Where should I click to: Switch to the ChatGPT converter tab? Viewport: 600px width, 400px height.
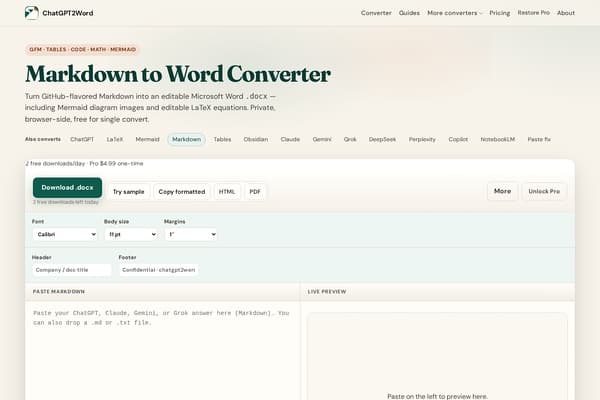tap(82, 139)
